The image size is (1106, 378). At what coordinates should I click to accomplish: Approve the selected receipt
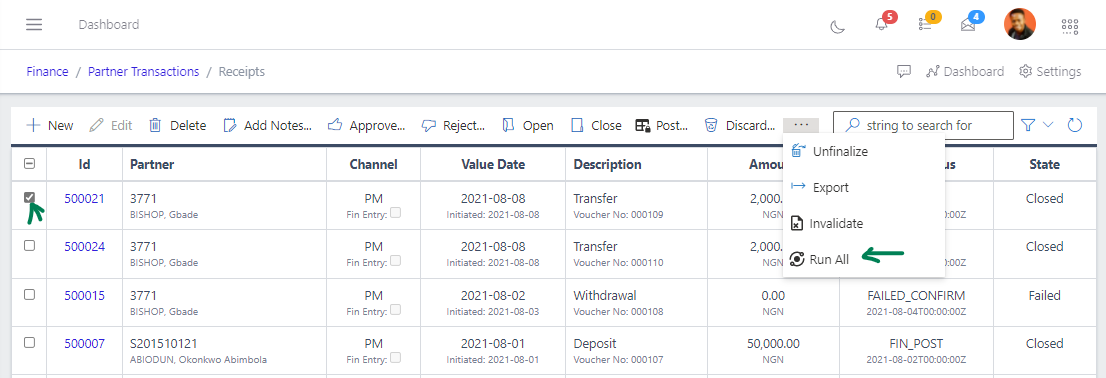click(x=367, y=126)
